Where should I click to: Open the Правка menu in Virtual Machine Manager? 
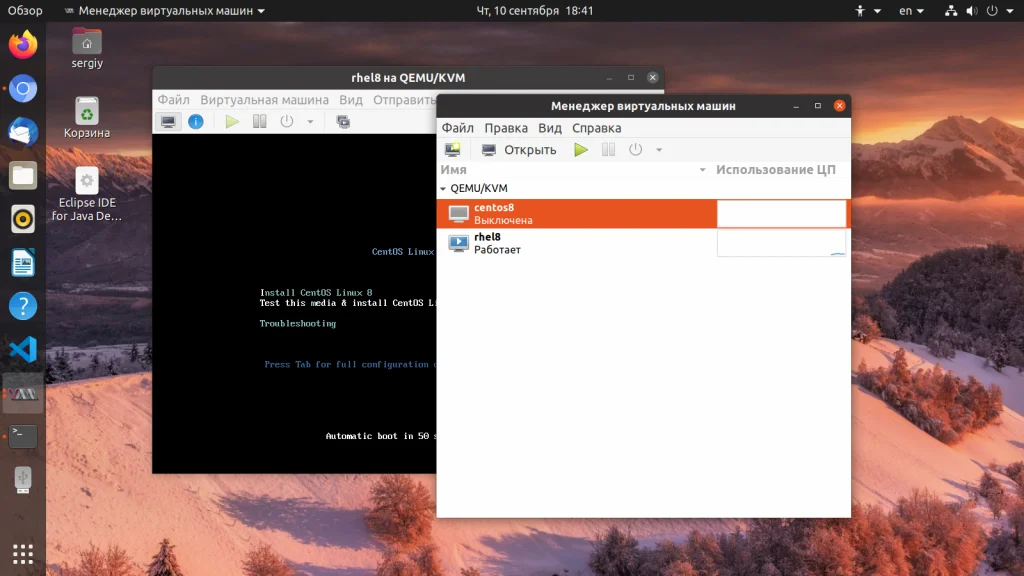pos(506,128)
